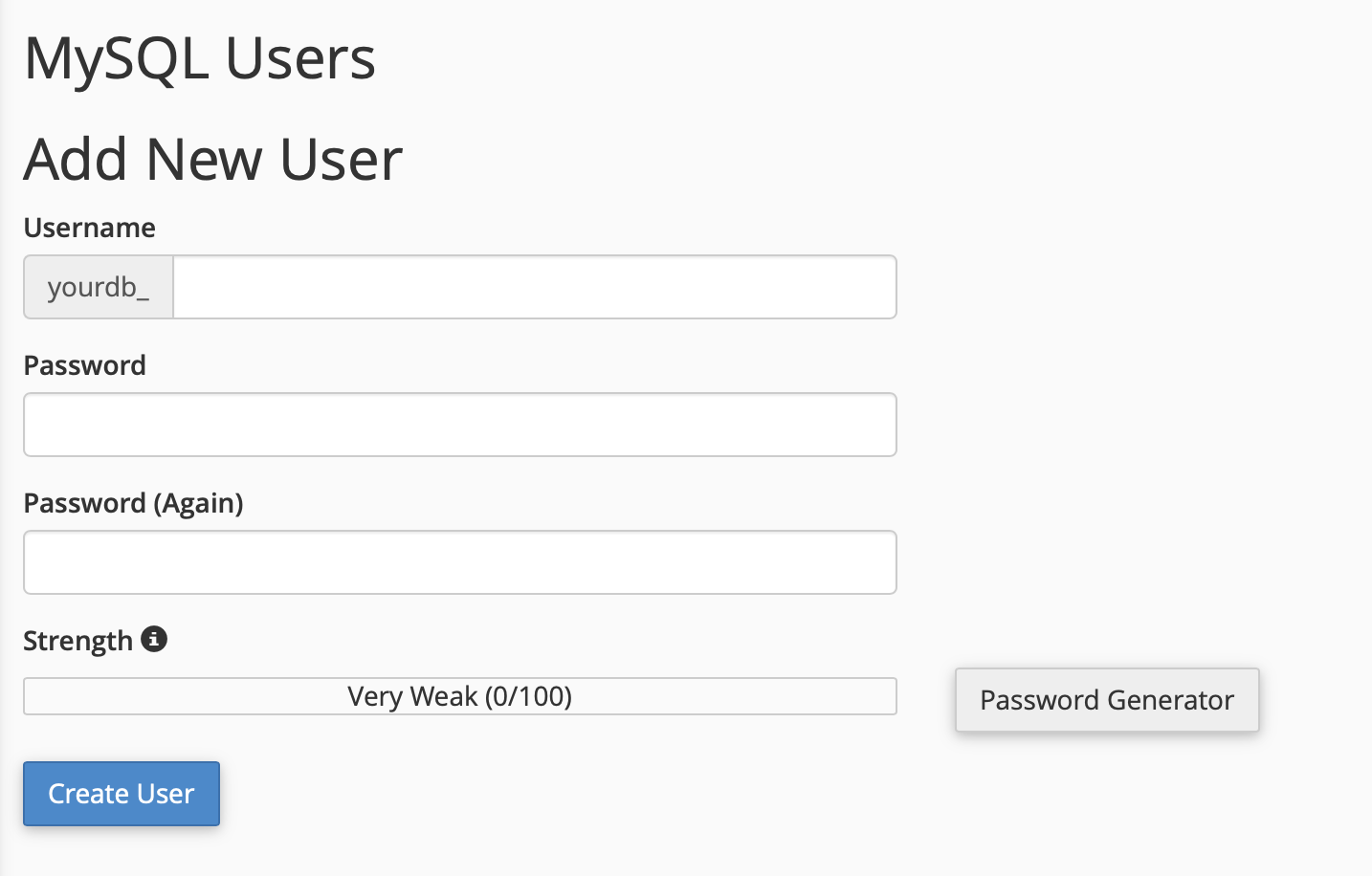Viewport: 1372px width, 876px height.
Task: Click the Add New User heading
Action: point(212,159)
